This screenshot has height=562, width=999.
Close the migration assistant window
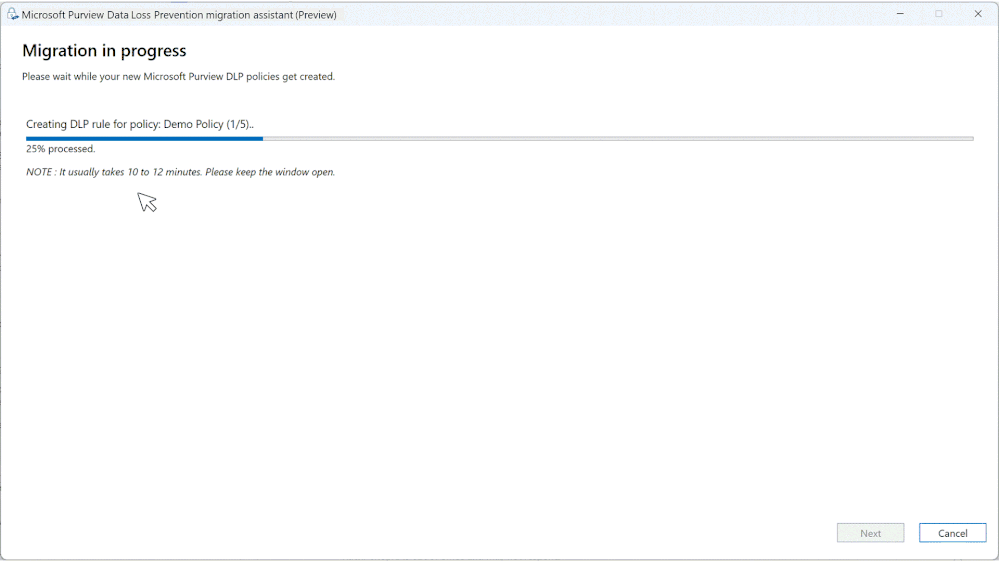pos(978,13)
